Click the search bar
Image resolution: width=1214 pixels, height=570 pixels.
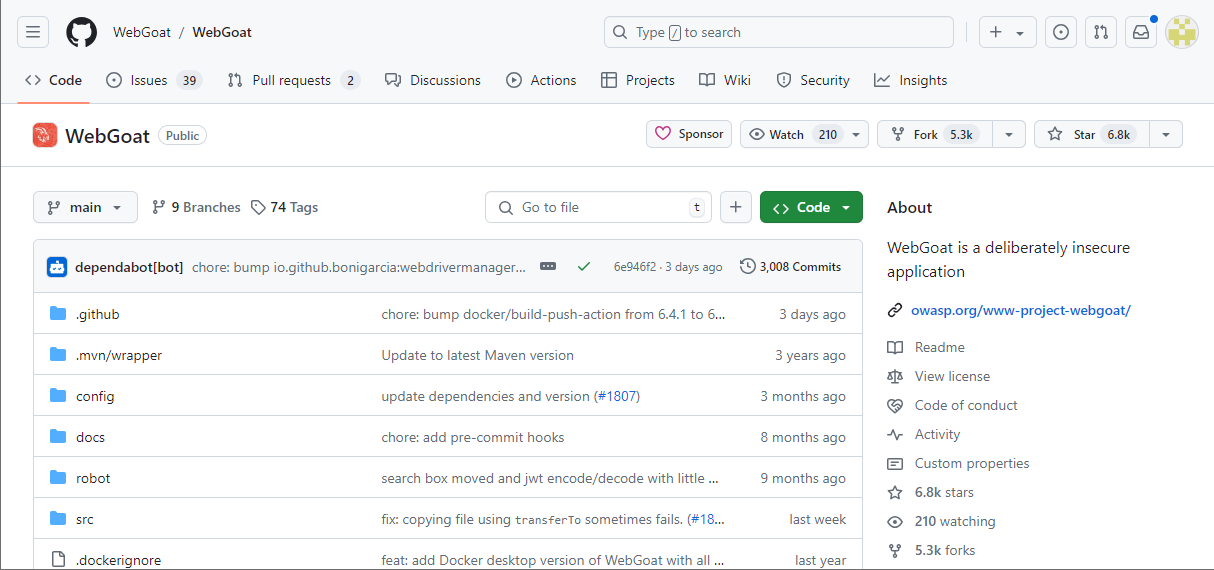pos(779,32)
